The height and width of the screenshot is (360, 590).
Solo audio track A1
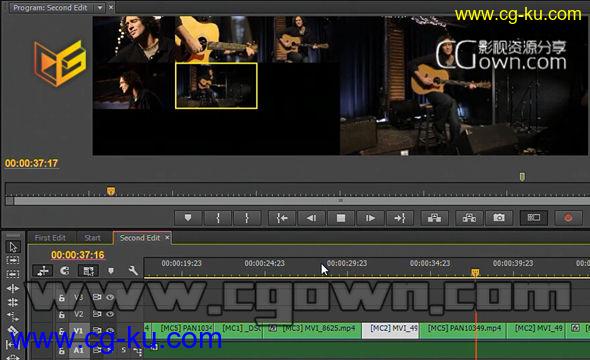[123, 350]
